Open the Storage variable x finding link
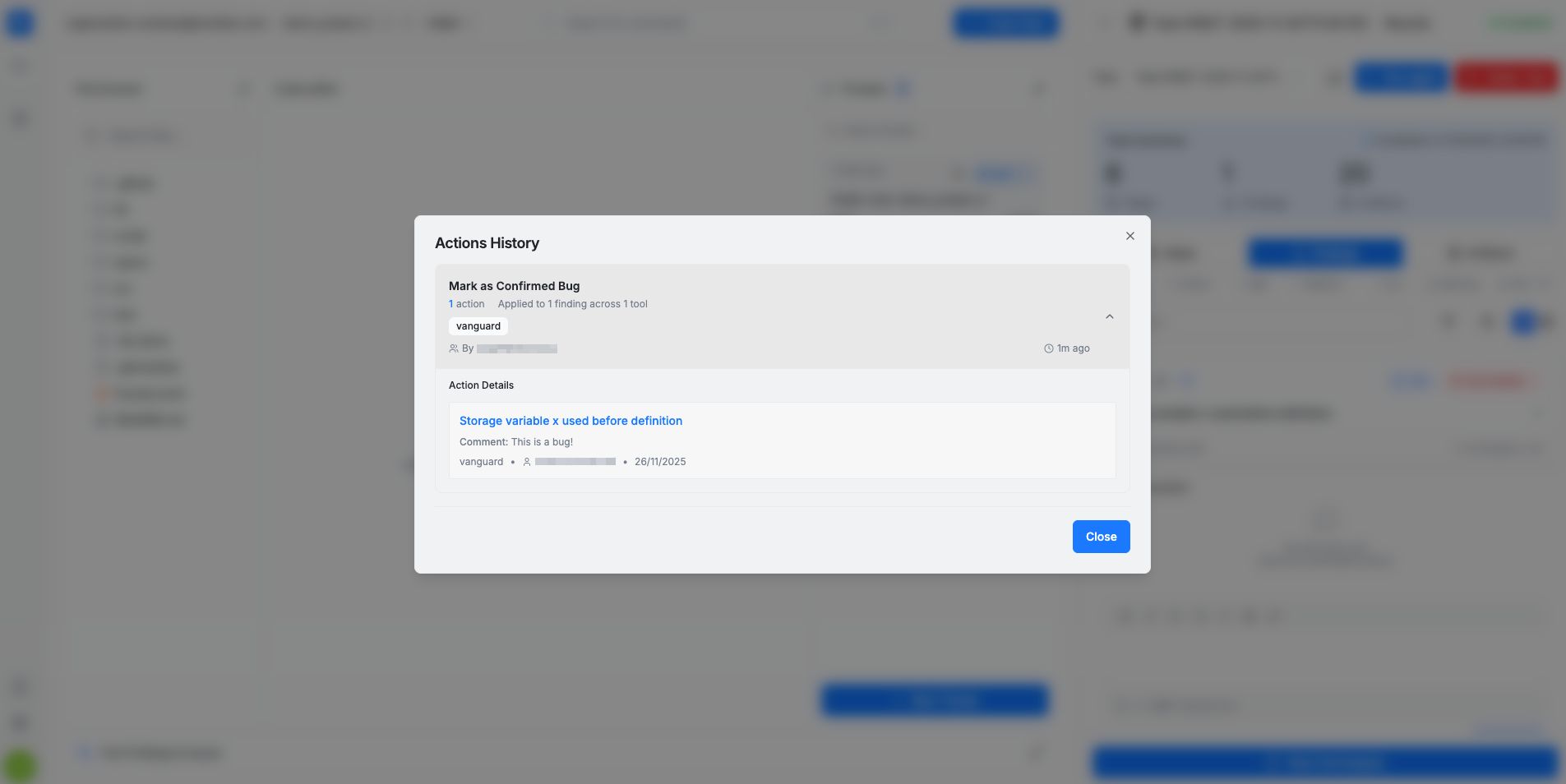 [x=571, y=421]
